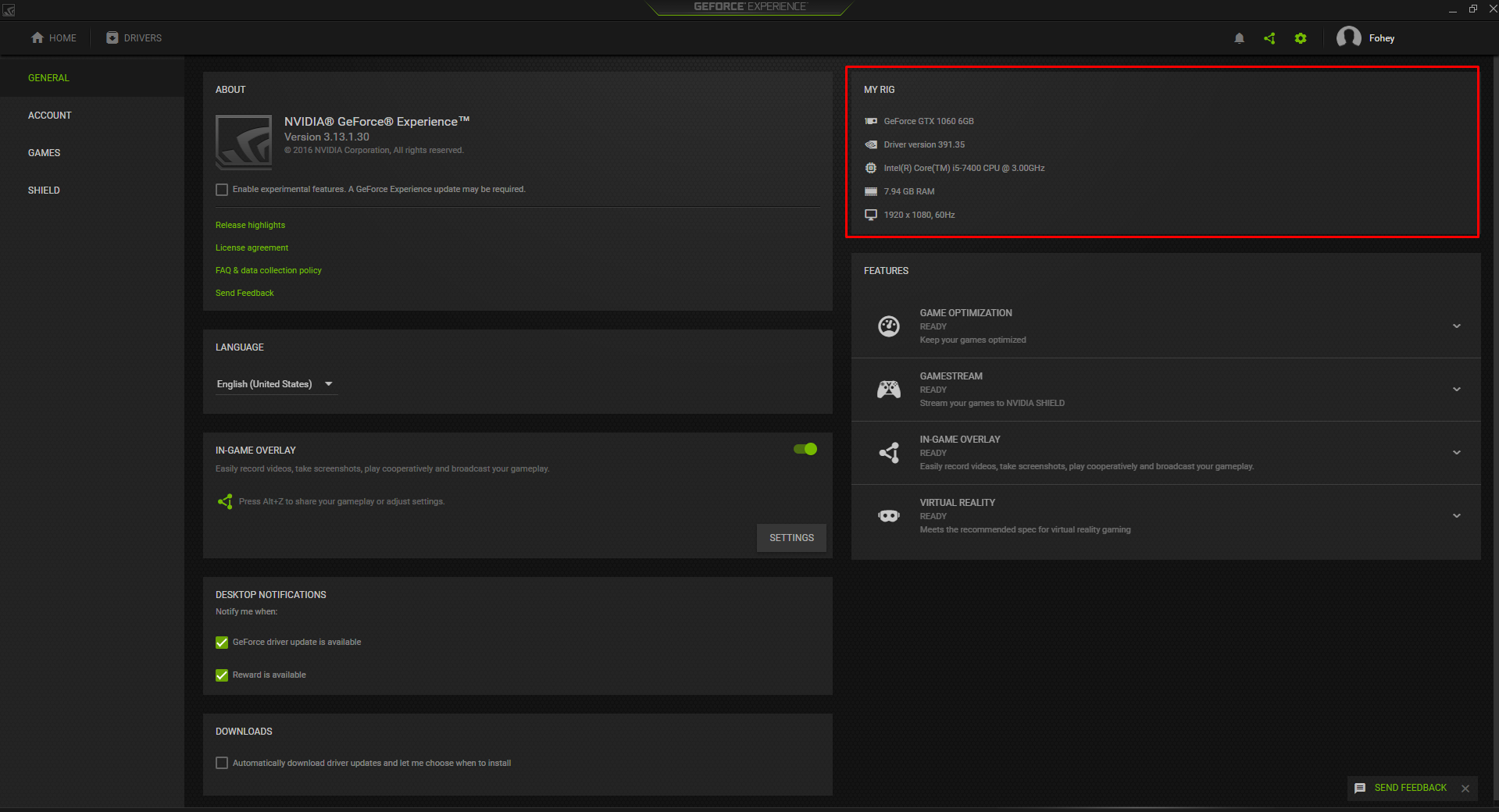Click the share icon next to Press Alt+Z

[225, 501]
